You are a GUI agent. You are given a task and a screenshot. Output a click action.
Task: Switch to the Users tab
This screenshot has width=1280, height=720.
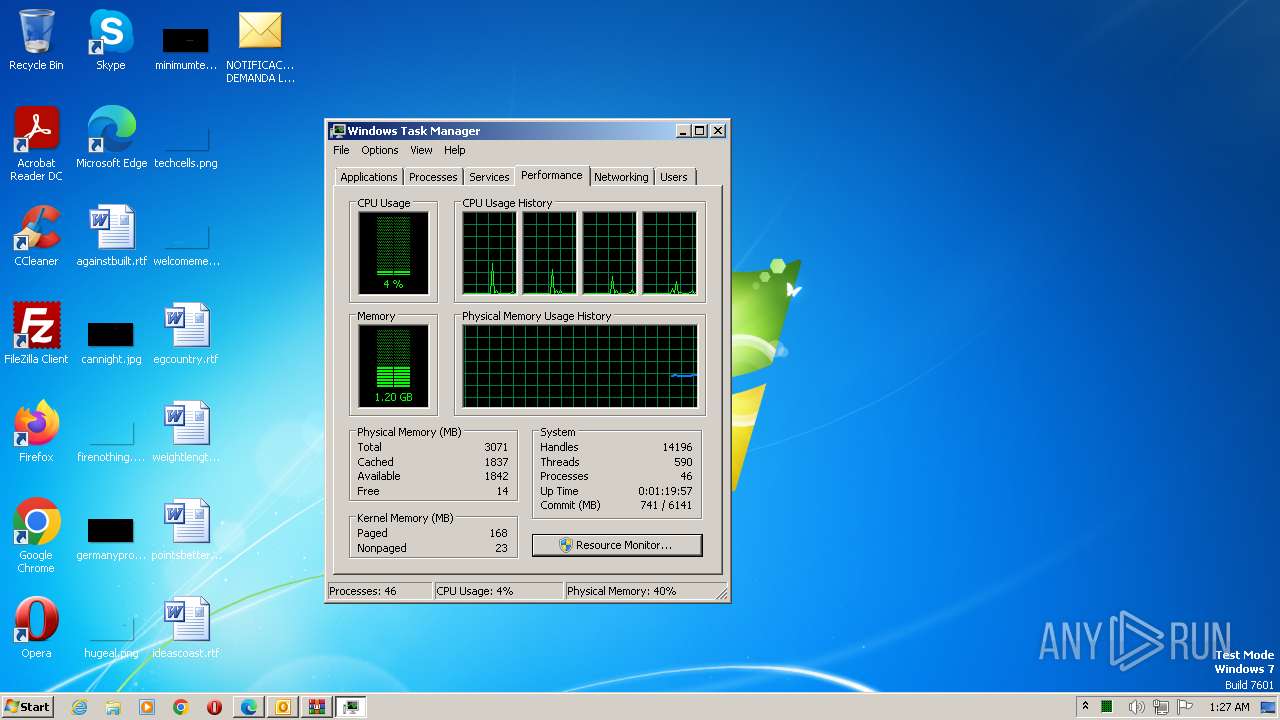[674, 177]
